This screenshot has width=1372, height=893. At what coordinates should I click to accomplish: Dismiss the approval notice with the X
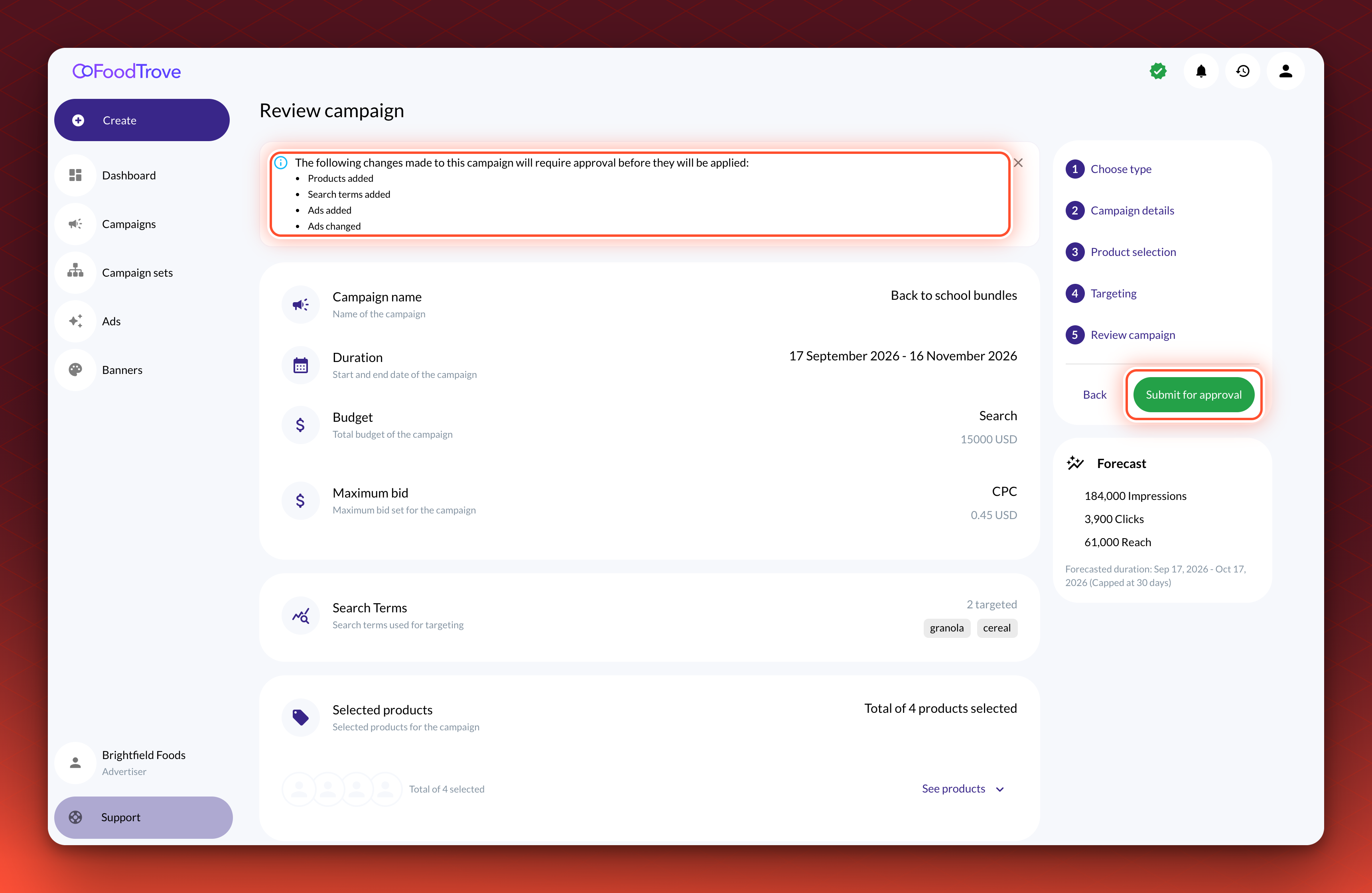(x=1019, y=163)
